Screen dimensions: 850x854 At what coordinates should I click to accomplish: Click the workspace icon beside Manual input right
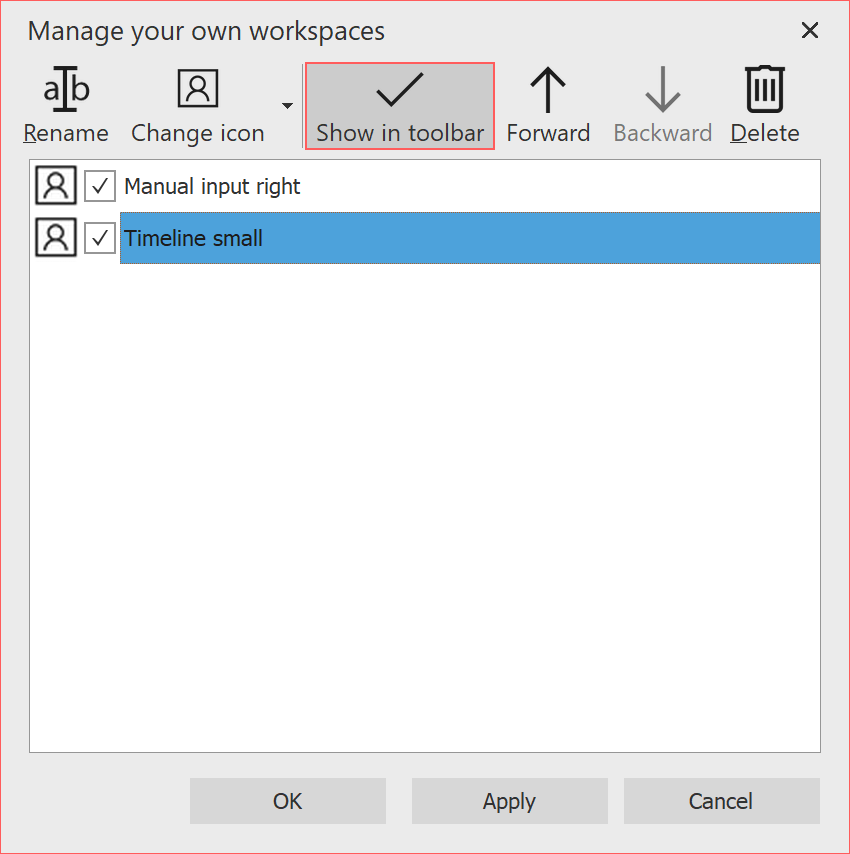point(55,185)
